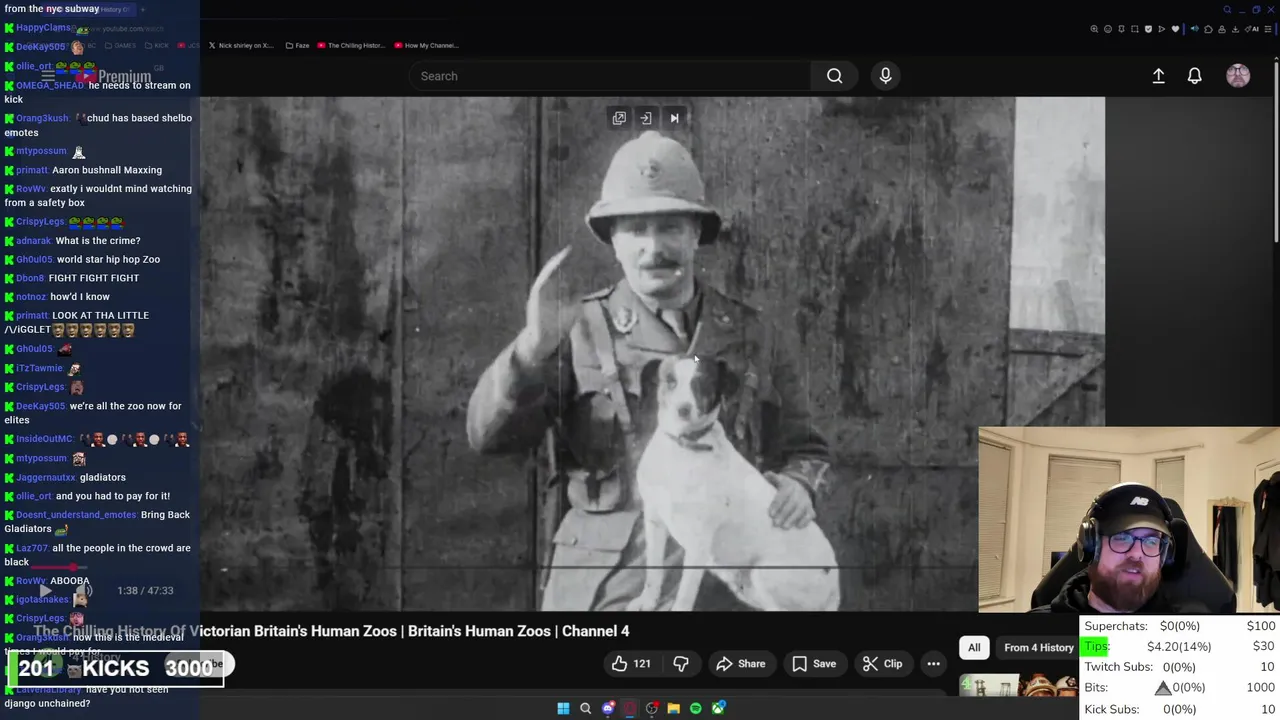
Task: Open Windows taskbar search
Action: tap(585, 709)
